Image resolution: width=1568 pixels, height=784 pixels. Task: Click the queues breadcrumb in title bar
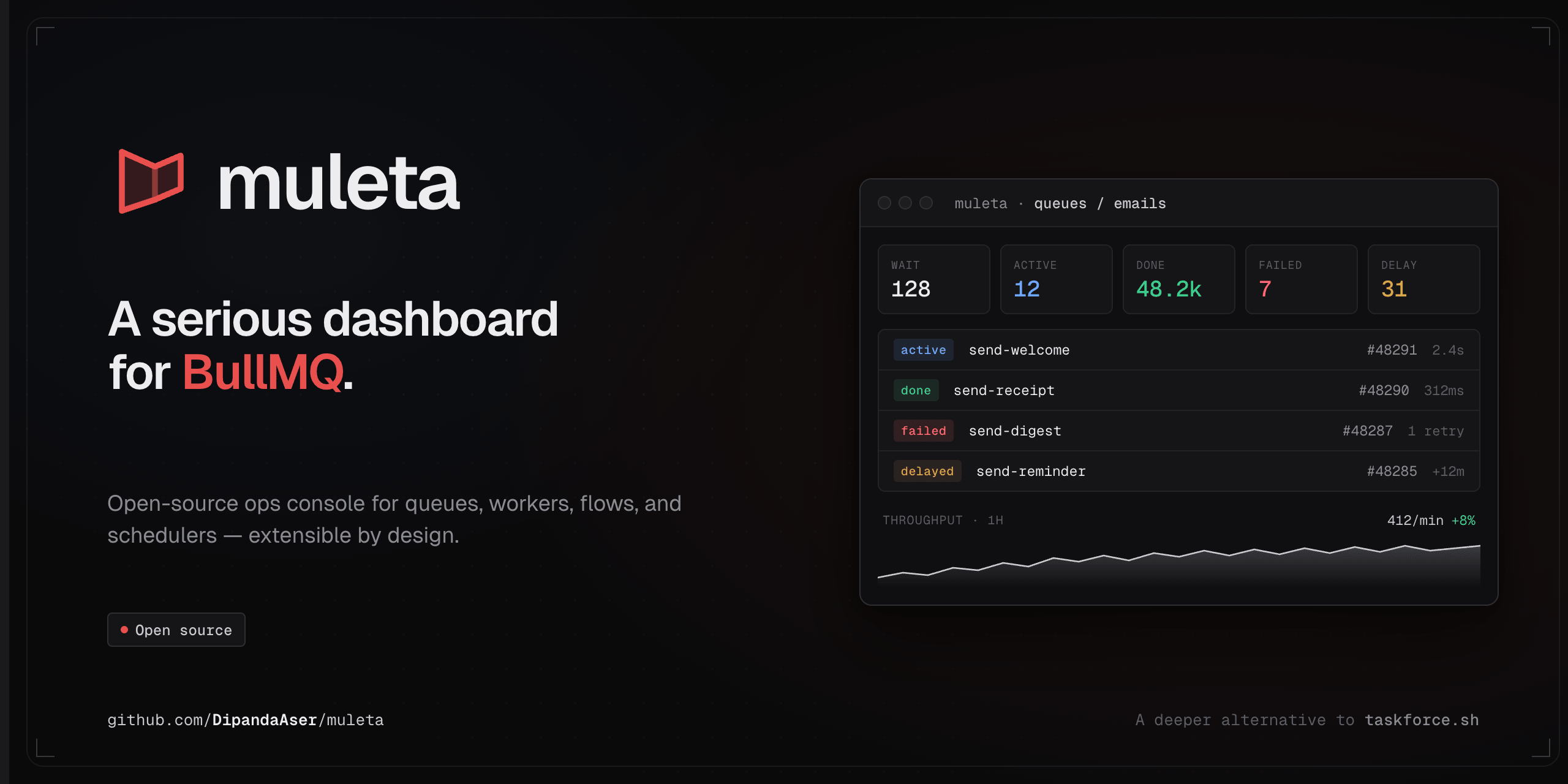[1060, 203]
